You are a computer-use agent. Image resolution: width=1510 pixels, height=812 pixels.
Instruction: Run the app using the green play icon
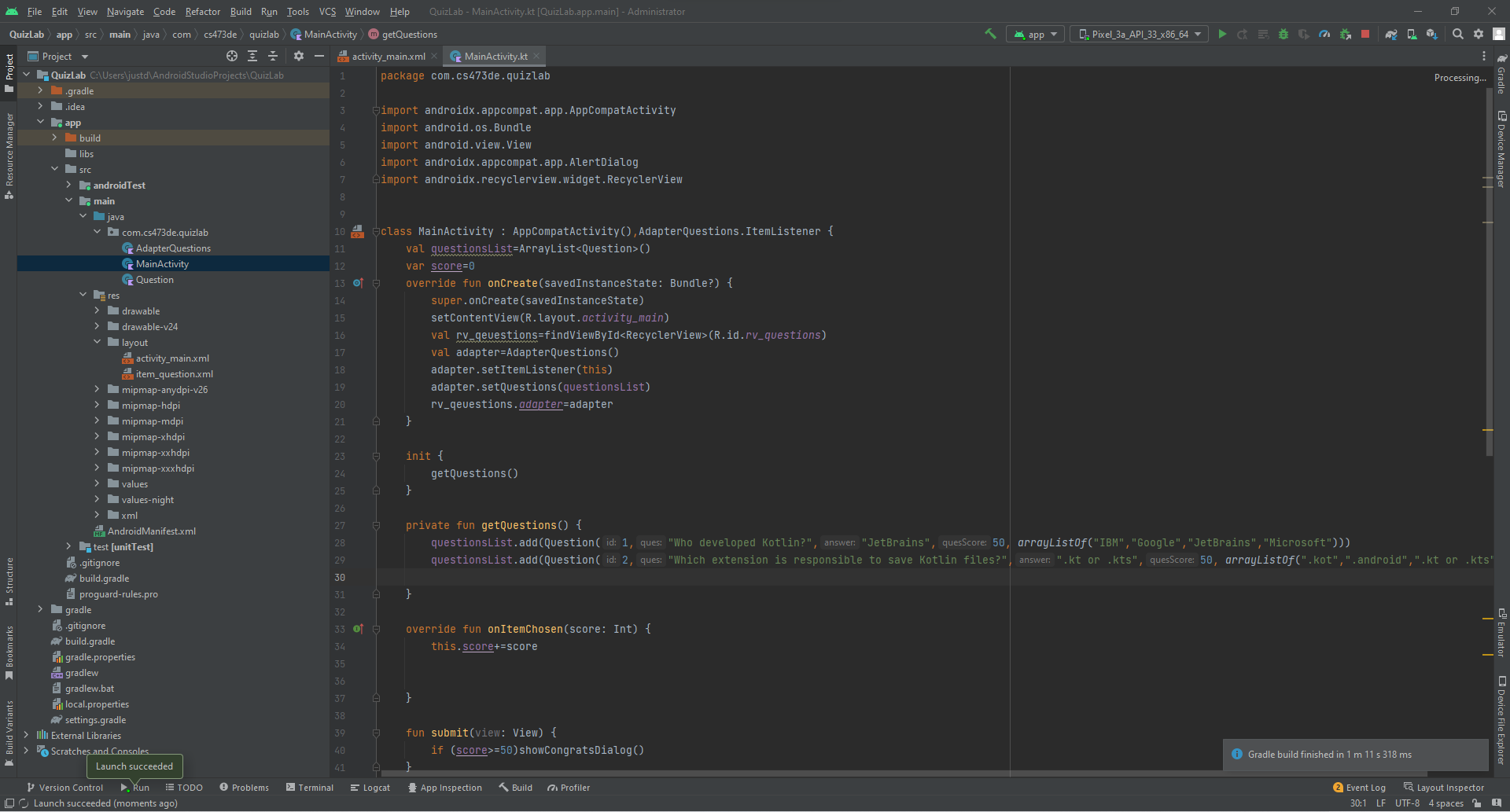click(x=1221, y=34)
